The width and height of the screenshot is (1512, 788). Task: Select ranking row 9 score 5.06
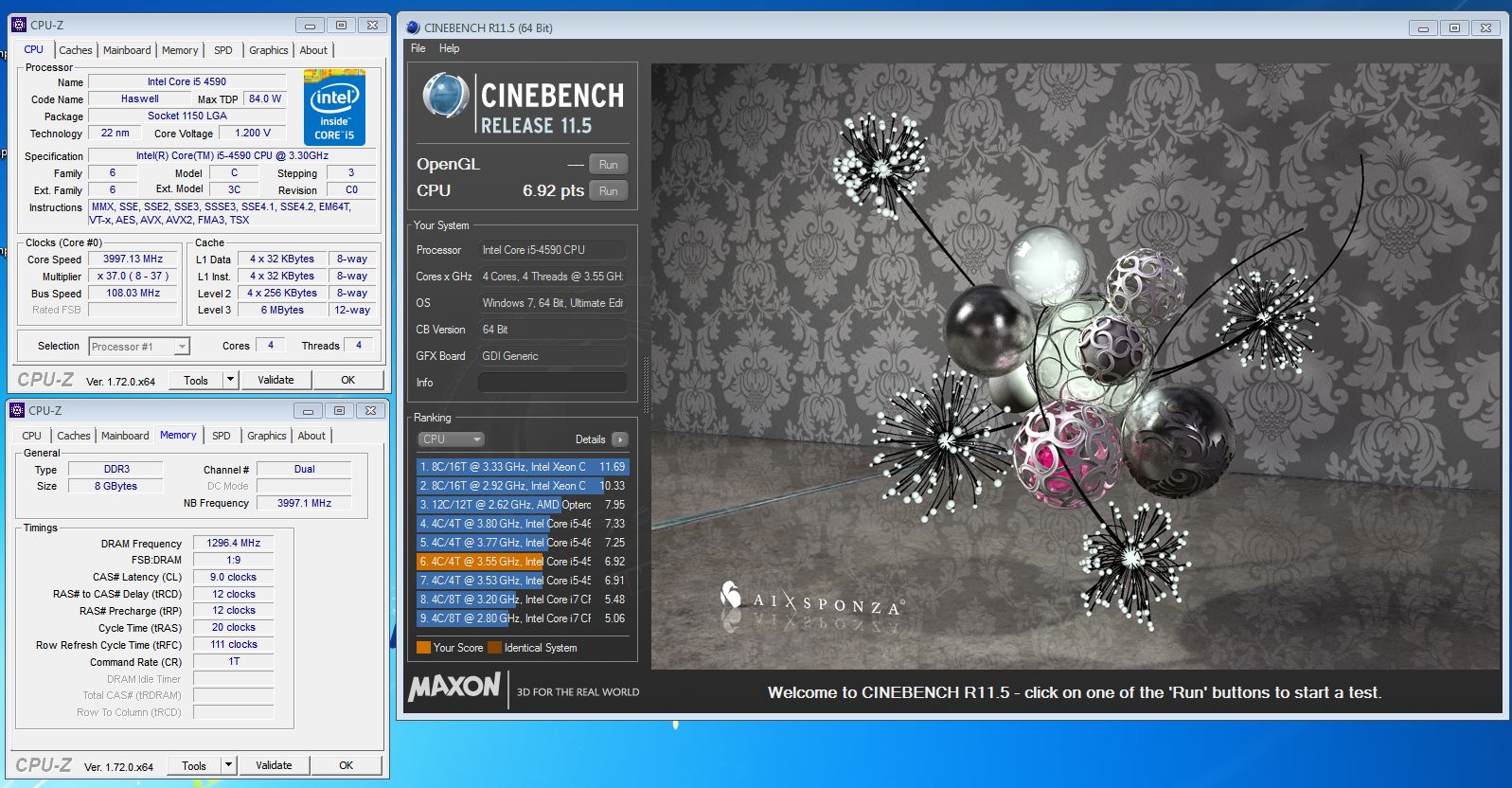[x=523, y=618]
